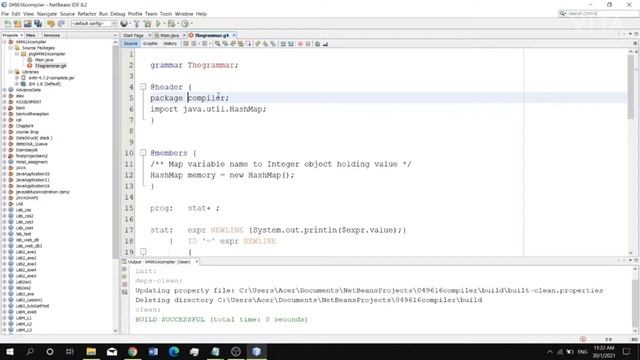Click the Graphic view button
640x360 pixels.
[150, 44]
